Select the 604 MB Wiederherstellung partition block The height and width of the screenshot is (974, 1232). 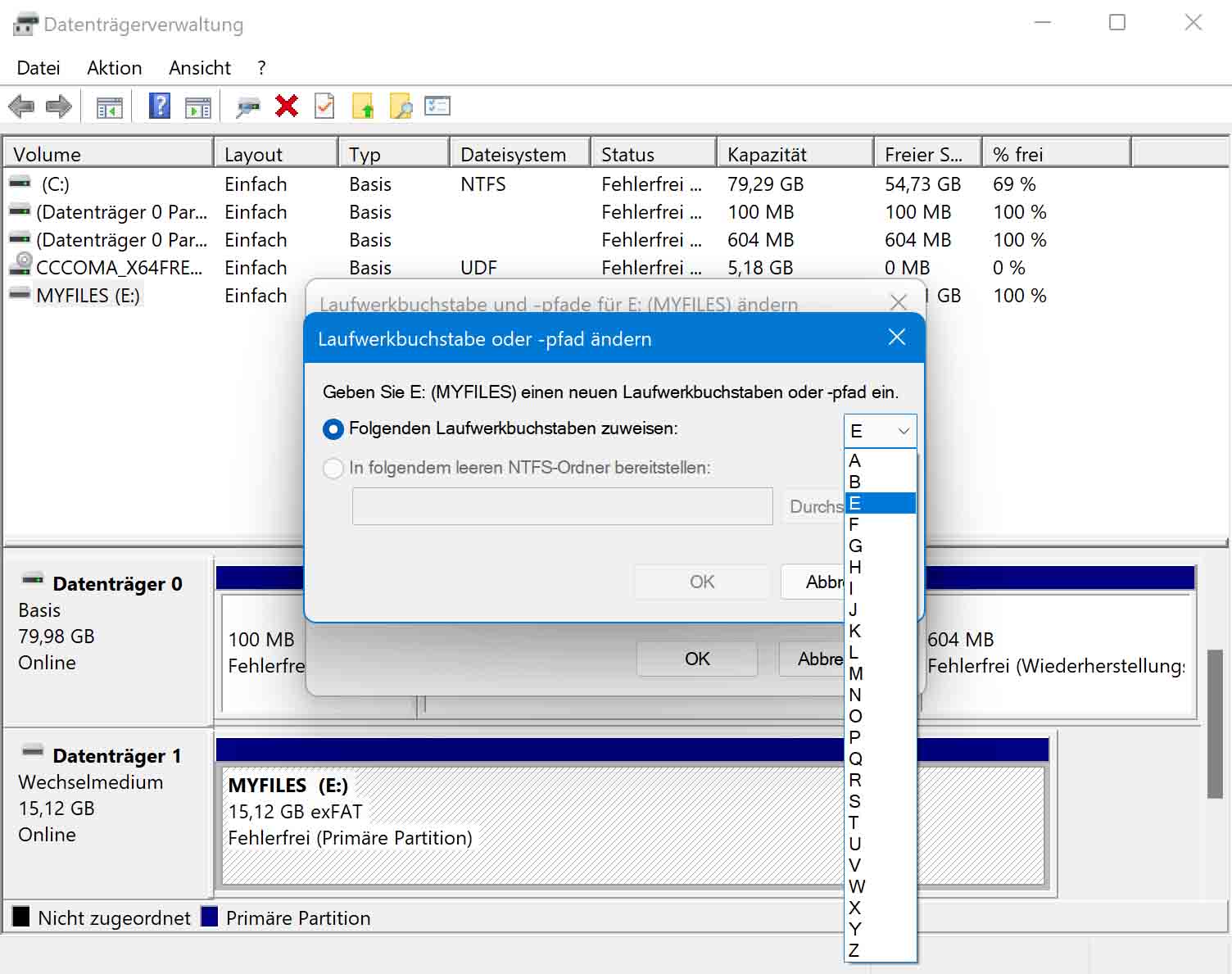point(1058,653)
